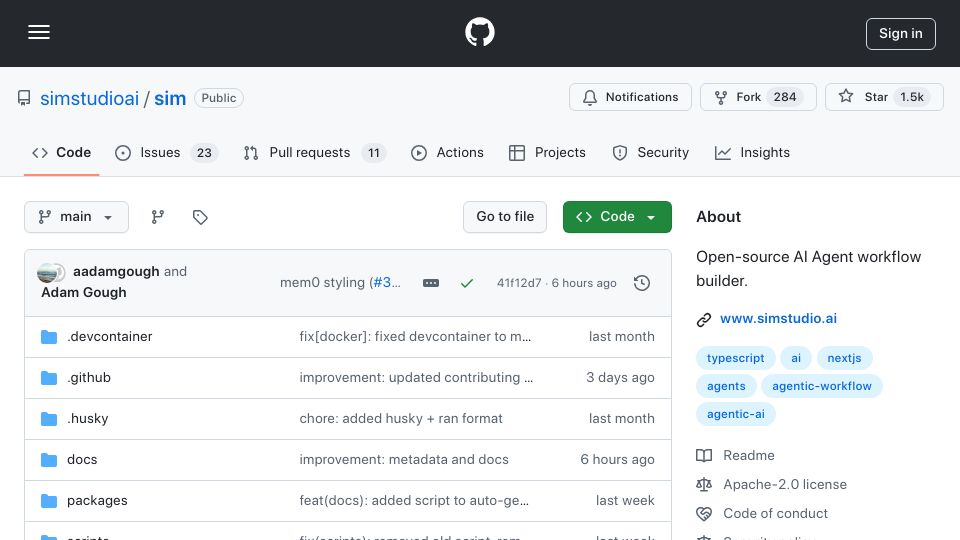This screenshot has height=540, width=960.
Task: Click the .husky folder icon
Action: pos(49,419)
